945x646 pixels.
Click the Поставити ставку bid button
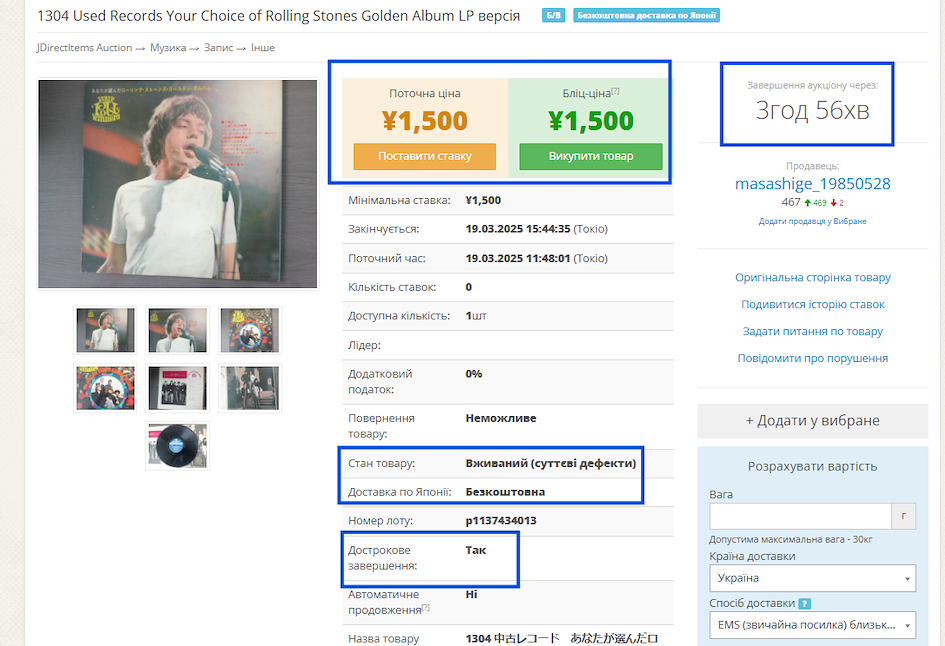[x=424, y=157]
